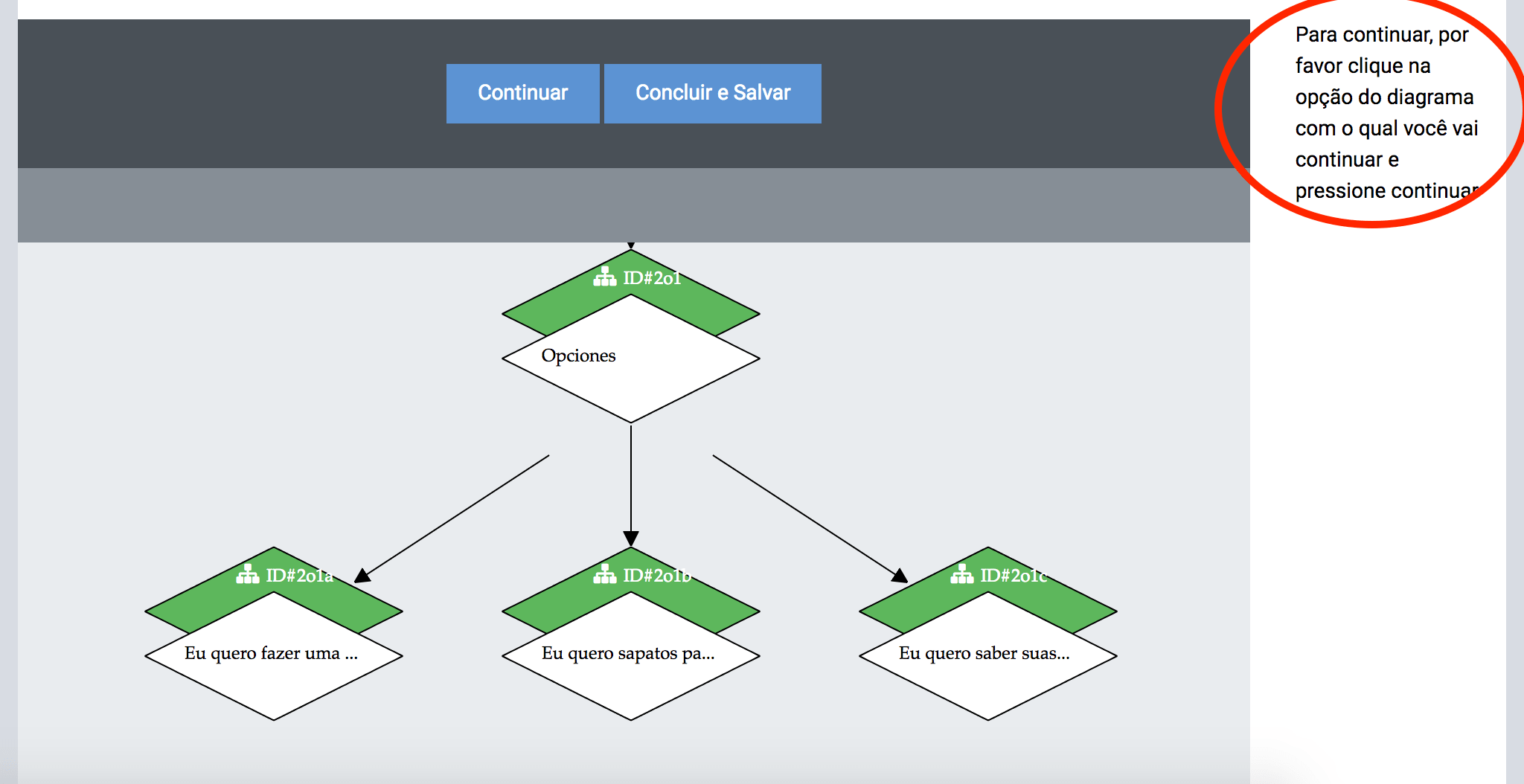
Task: Click the hierarchy icon next to ID#2o1b
Action: click(x=605, y=574)
